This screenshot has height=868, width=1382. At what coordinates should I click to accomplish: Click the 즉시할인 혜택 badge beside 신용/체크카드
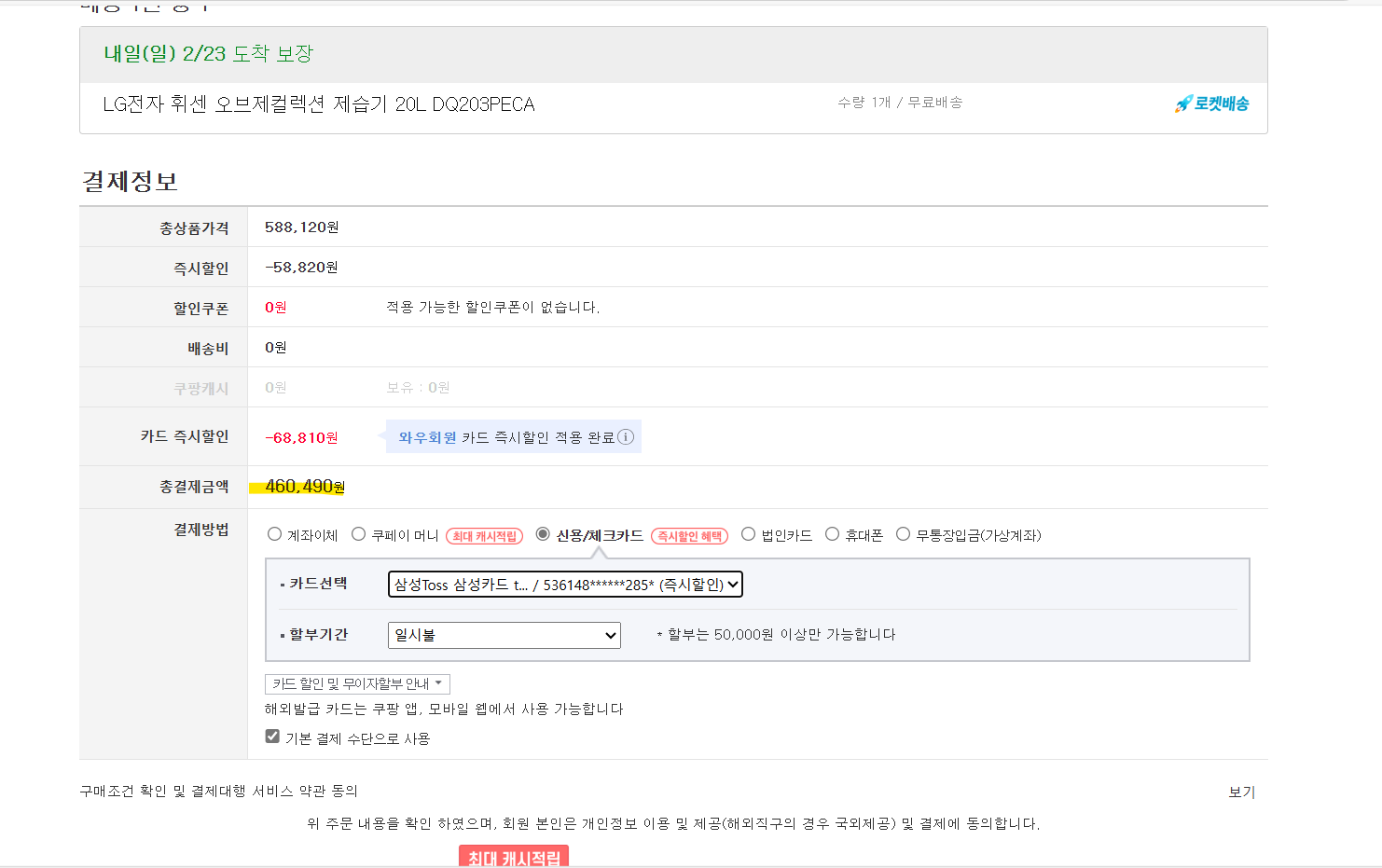pyautogui.click(x=689, y=536)
